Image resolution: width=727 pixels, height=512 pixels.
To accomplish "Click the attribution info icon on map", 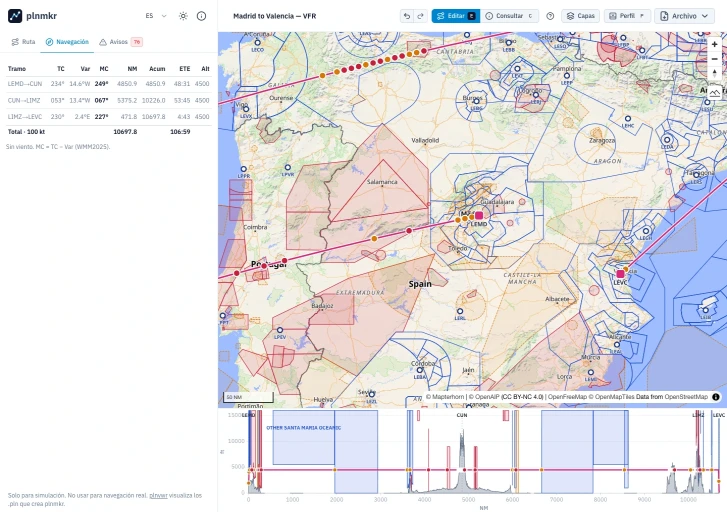I will [716, 397].
